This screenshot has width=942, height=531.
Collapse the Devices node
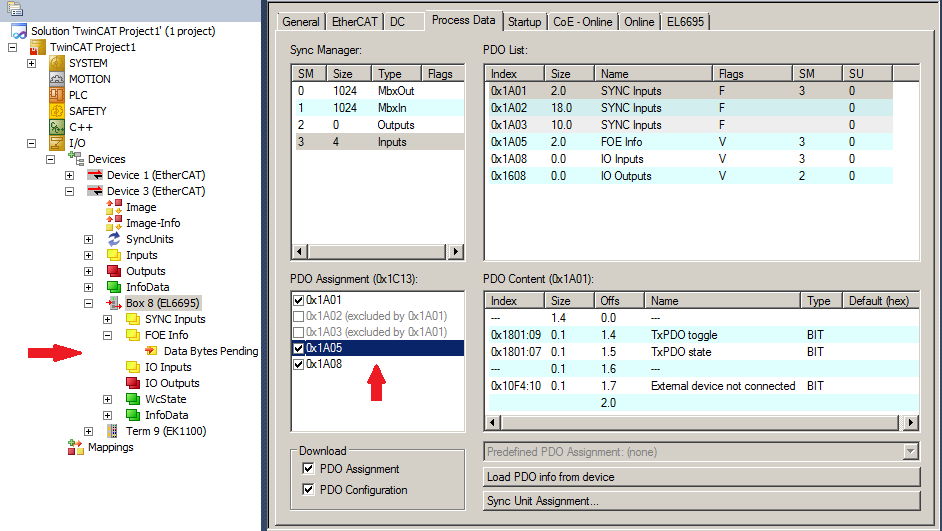click(x=50, y=159)
